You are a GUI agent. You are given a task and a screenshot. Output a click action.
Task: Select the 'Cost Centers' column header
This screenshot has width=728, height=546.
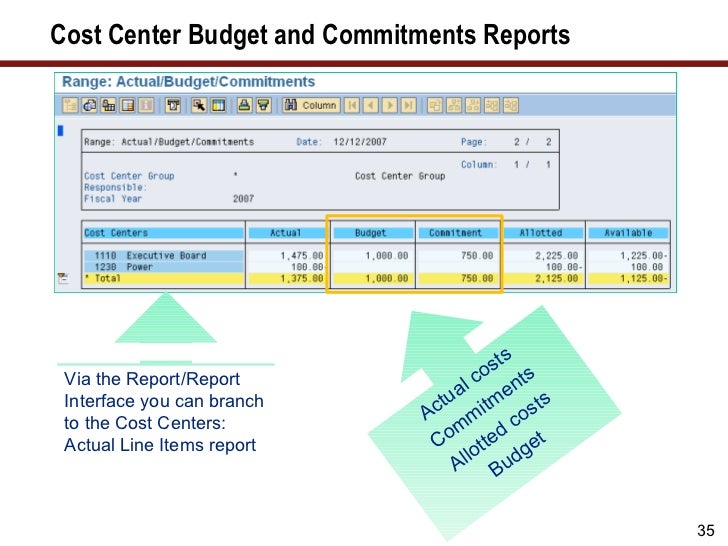click(163, 233)
